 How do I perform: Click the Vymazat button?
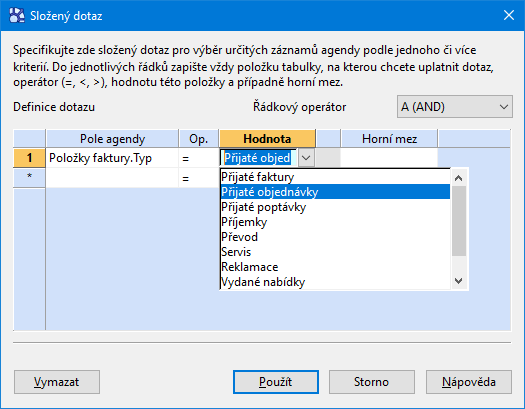coord(57,382)
